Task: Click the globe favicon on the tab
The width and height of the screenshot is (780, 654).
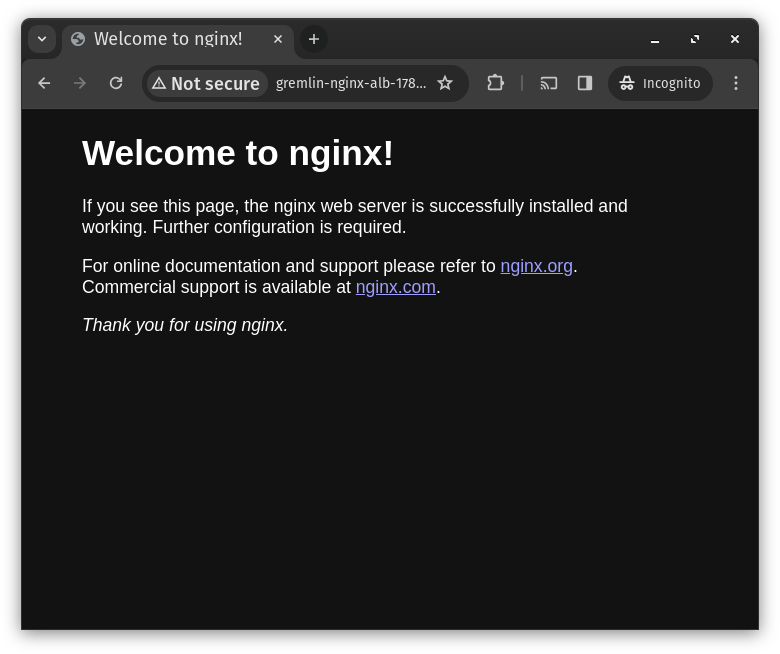Action: click(x=78, y=39)
